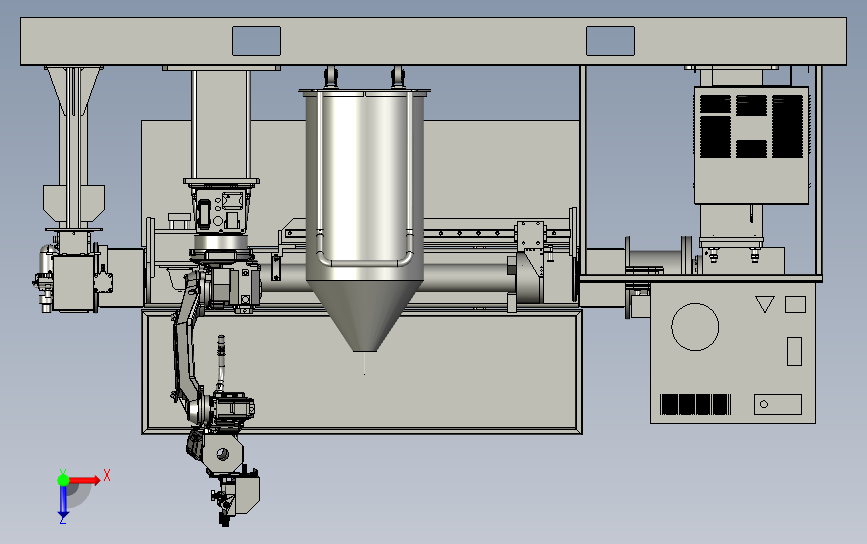Select the right rectangular cutout in top beam

pos(610,41)
